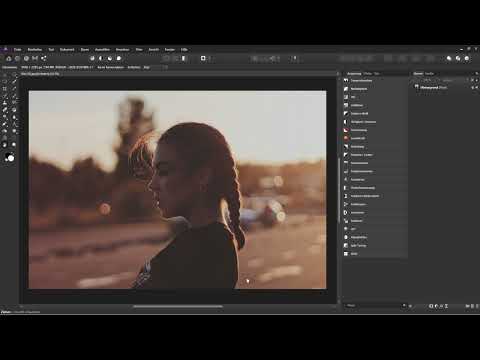Switch to the Photo Persona icon
This screenshot has height=360, width=480.
coord(9,58)
